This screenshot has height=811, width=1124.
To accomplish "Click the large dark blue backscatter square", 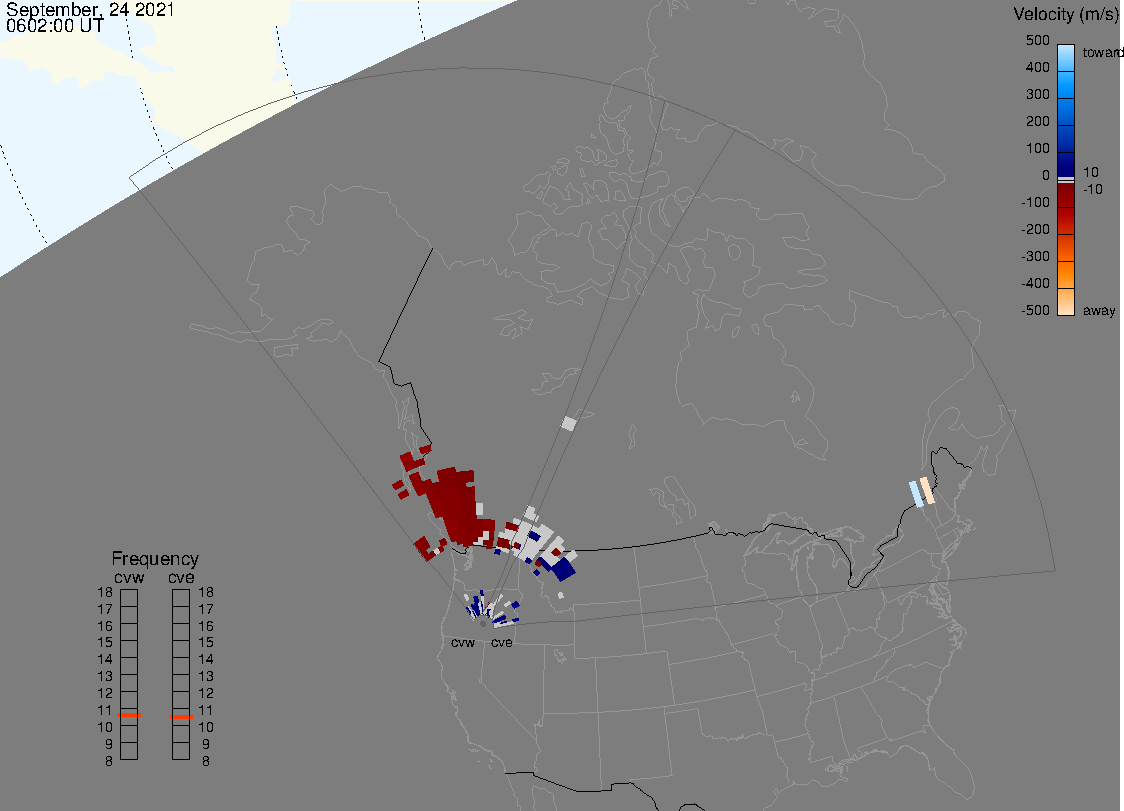I will 563,569.
